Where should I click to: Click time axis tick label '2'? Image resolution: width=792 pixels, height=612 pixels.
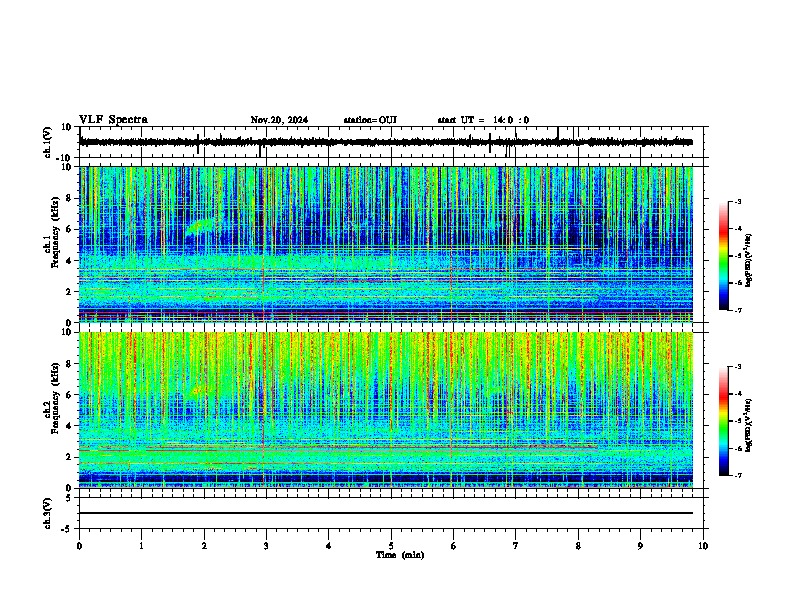204,546
